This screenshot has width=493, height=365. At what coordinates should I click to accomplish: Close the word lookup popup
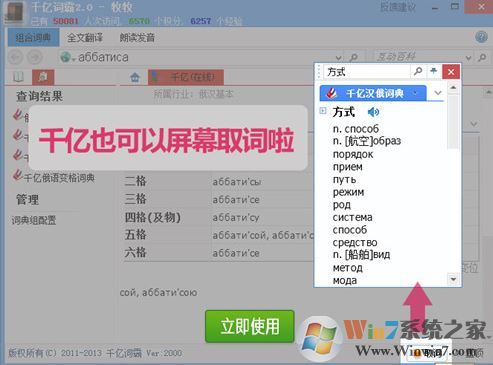pyautogui.click(x=451, y=72)
